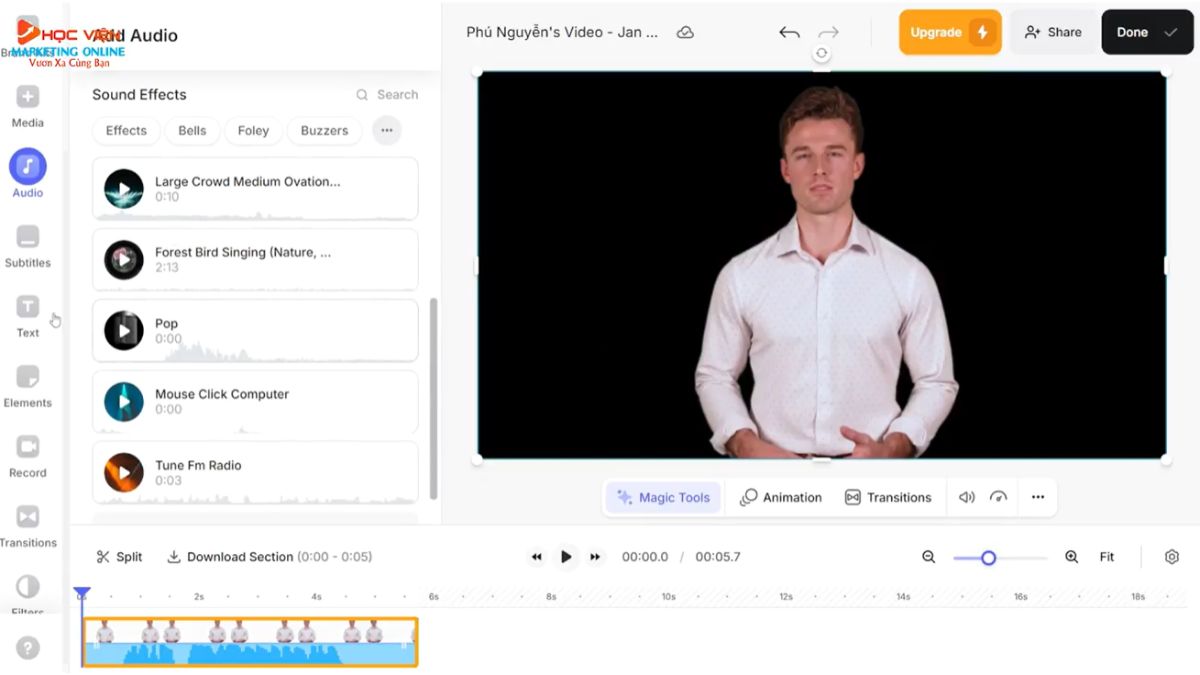Click the project title Phú Nguyễn's Video

click(x=562, y=32)
